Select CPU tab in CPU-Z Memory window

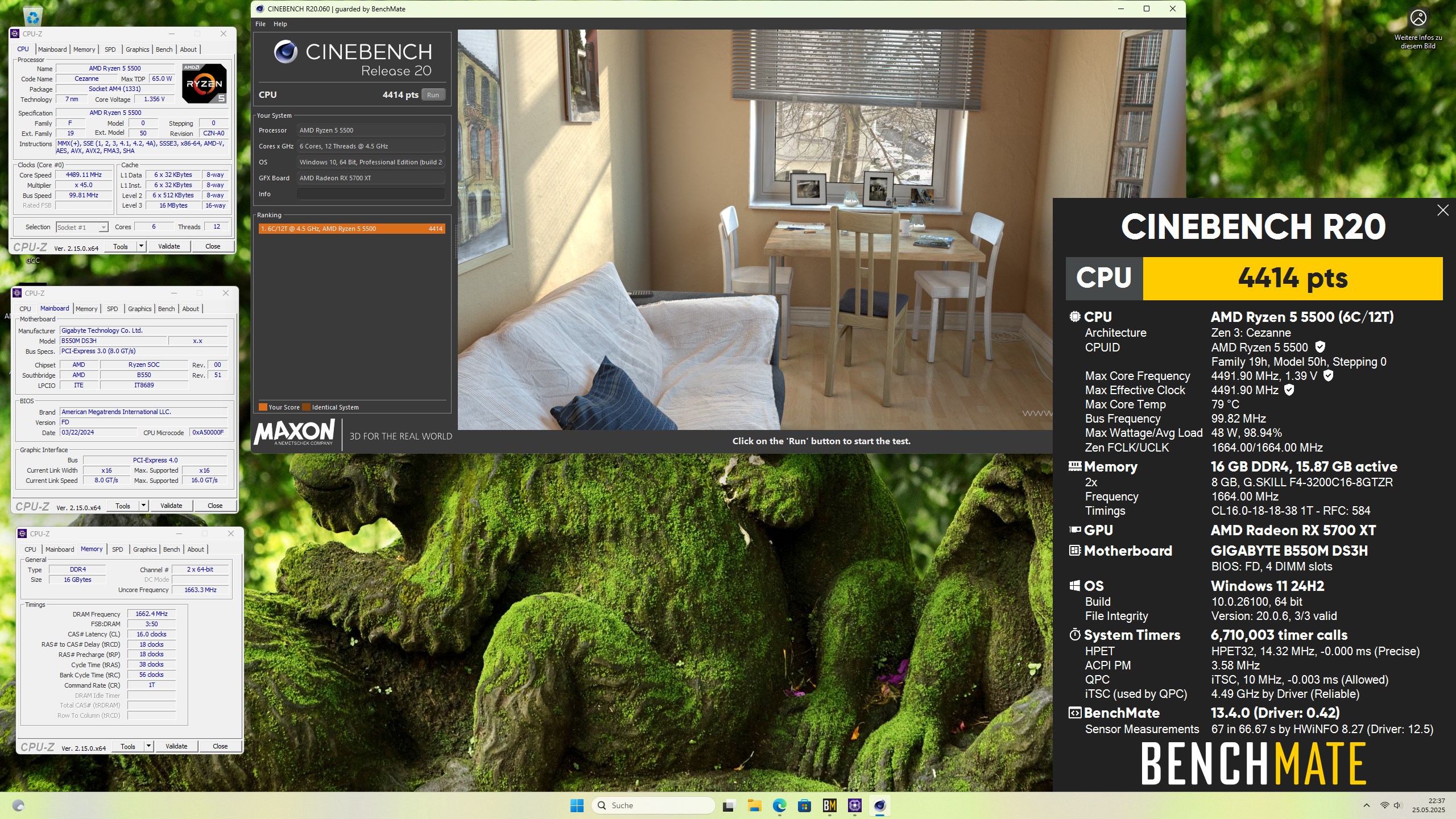pyautogui.click(x=30, y=549)
